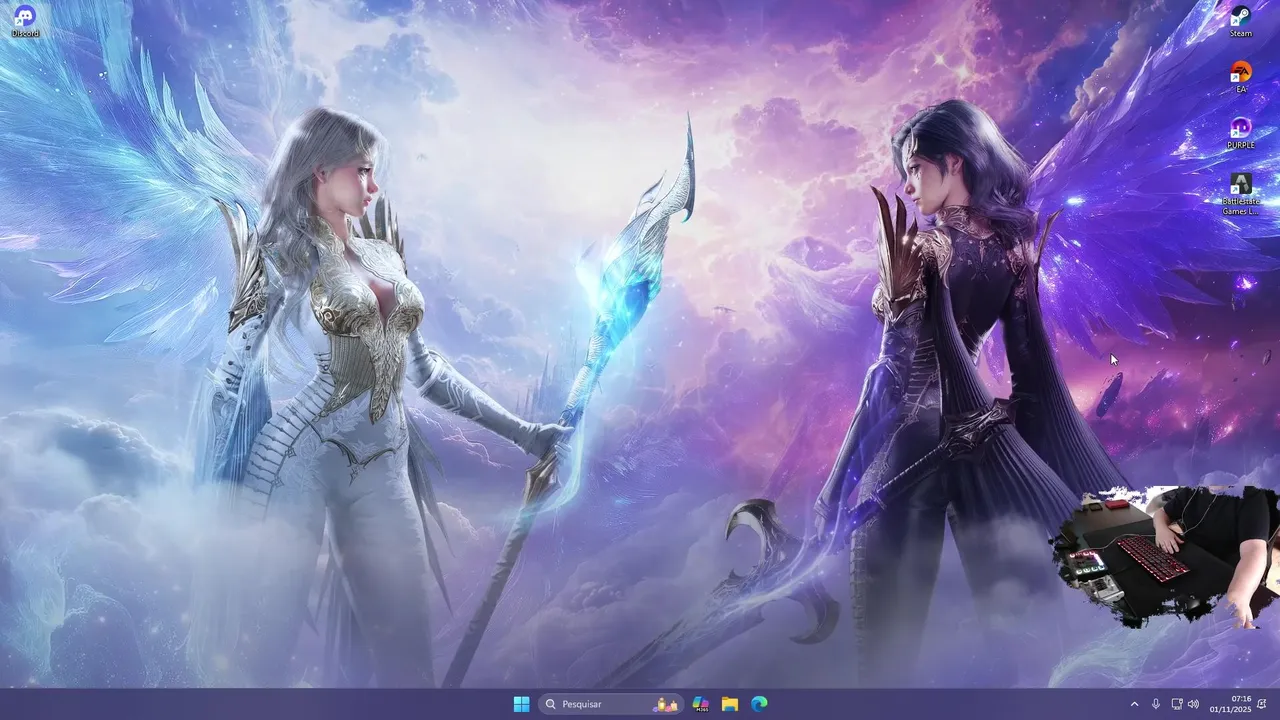Open the Windows Start menu
This screenshot has height=720, width=1280.
[521, 704]
